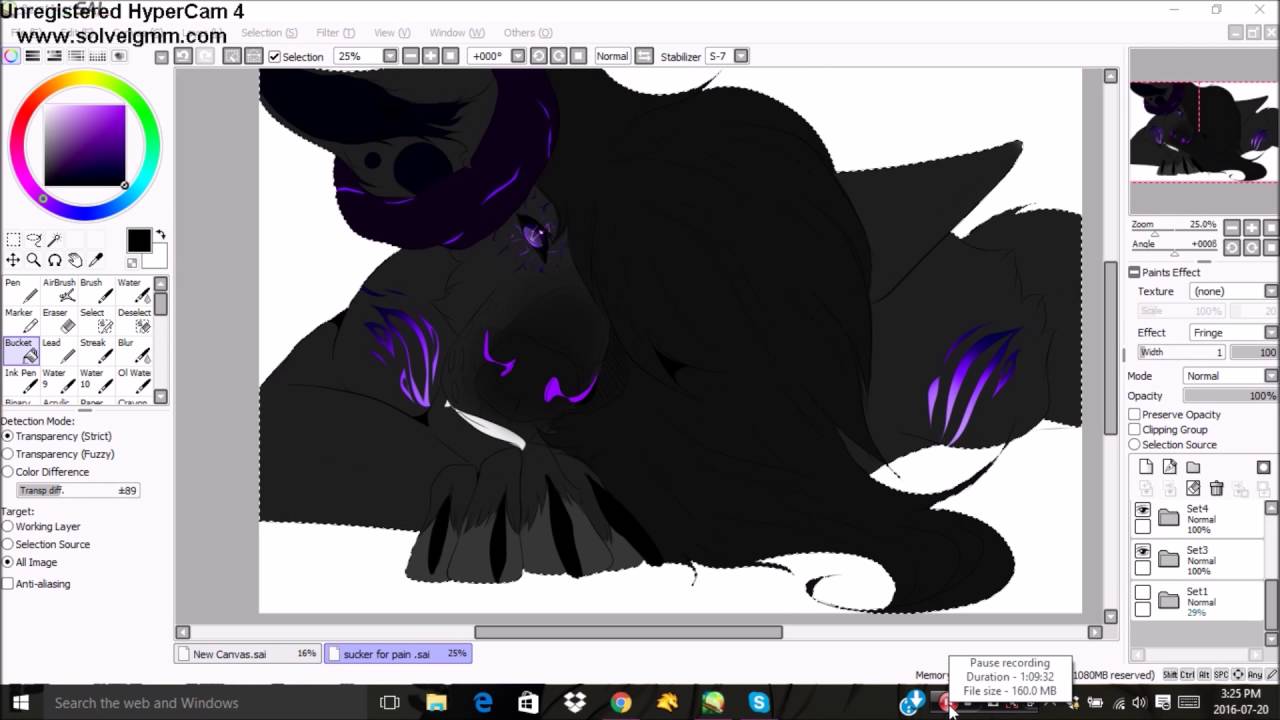
Task: Open the Effect Fringe dropdown
Action: 1271,332
